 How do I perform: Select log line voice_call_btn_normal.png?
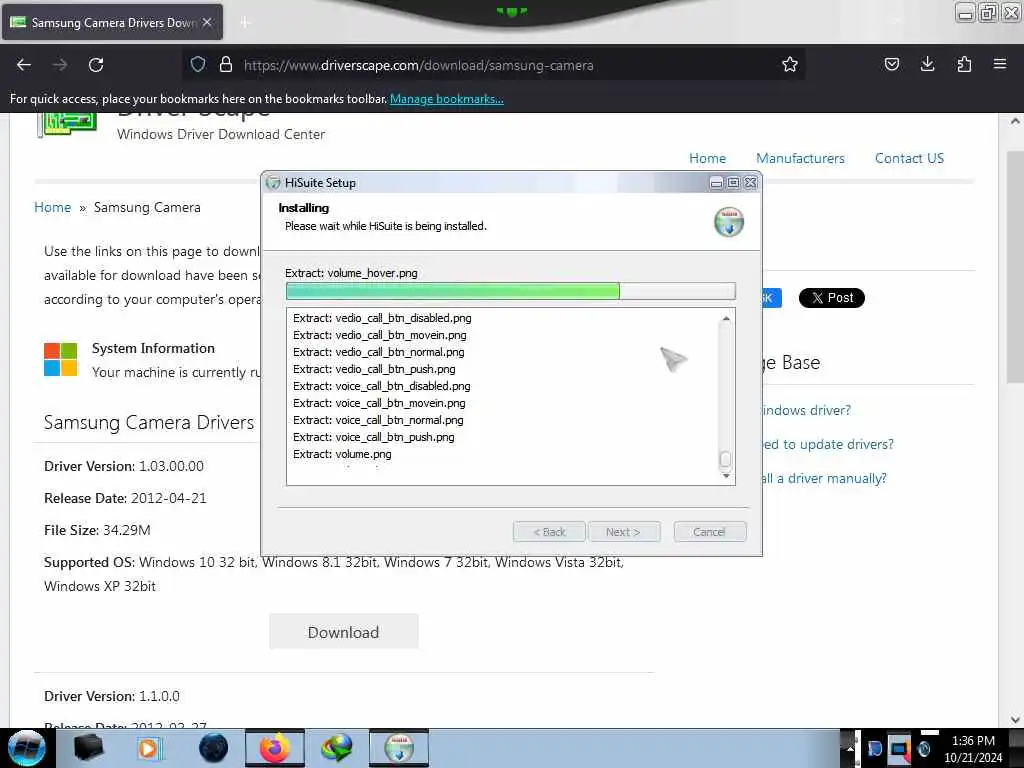(x=378, y=420)
